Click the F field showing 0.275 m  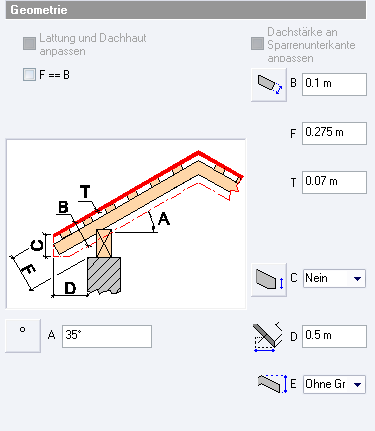(334, 133)
